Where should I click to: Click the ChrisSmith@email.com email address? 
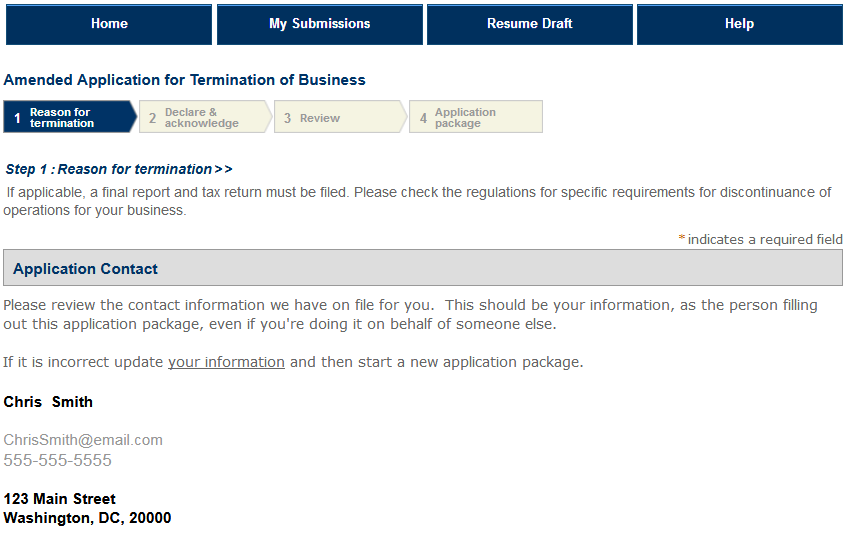[83, 440]
